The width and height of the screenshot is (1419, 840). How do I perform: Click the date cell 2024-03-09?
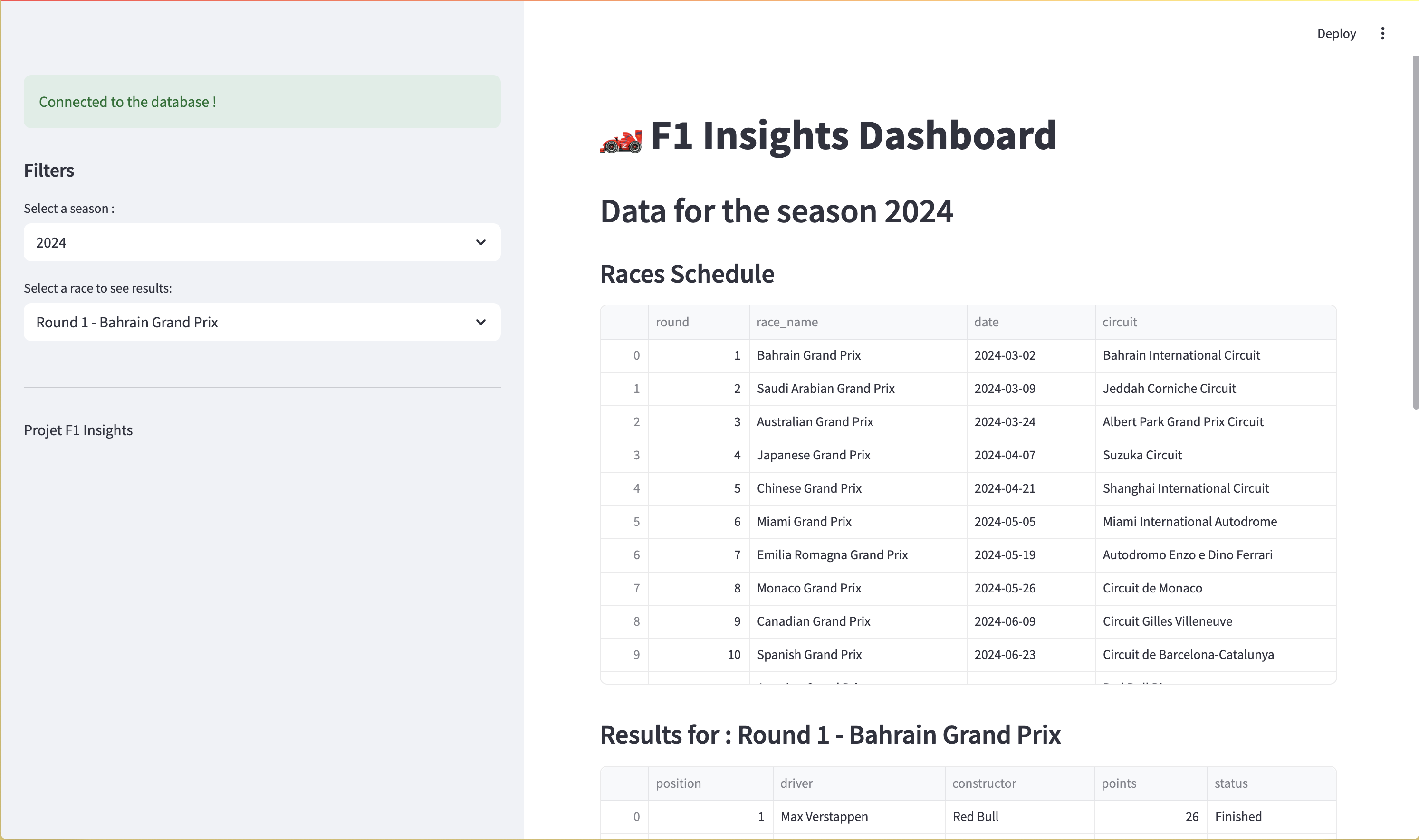pos(1031,389)
